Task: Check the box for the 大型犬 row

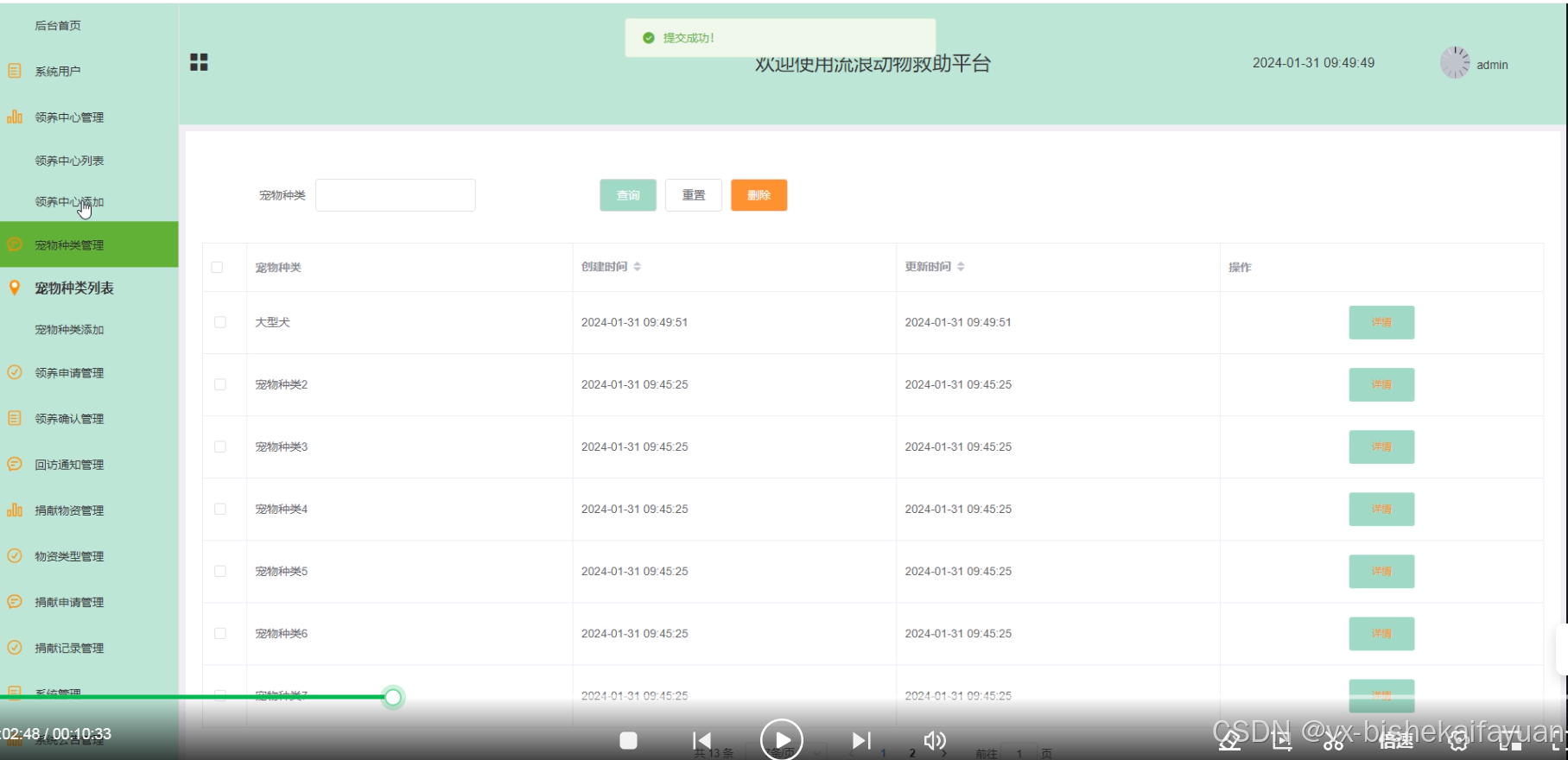Action: tap(220, 322)
